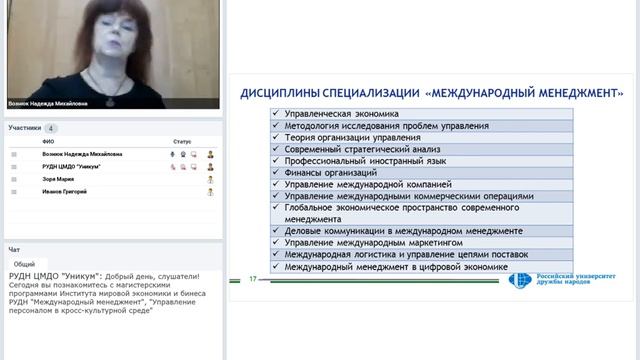Click slide row Деловые коммуникации в международном менеджменте
640x360 pixels.
pos(422,231)
